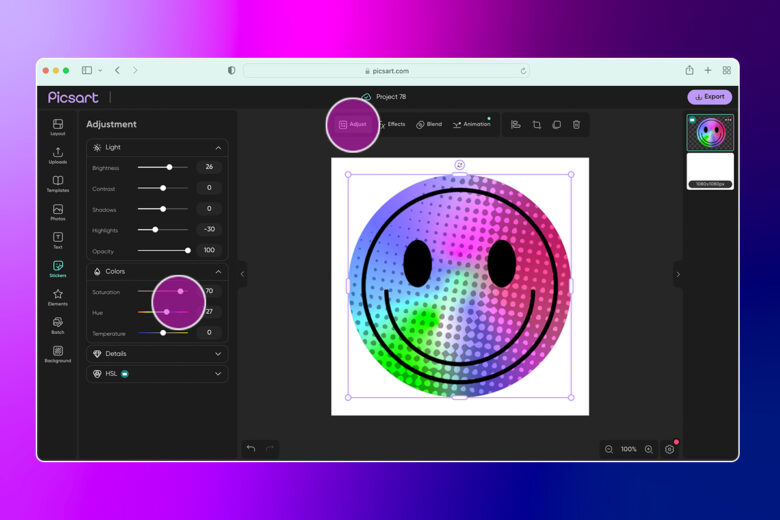The height and width of the screenshot is (520, 780).
Task: Collapse the Light section
Action: (218, 148)
